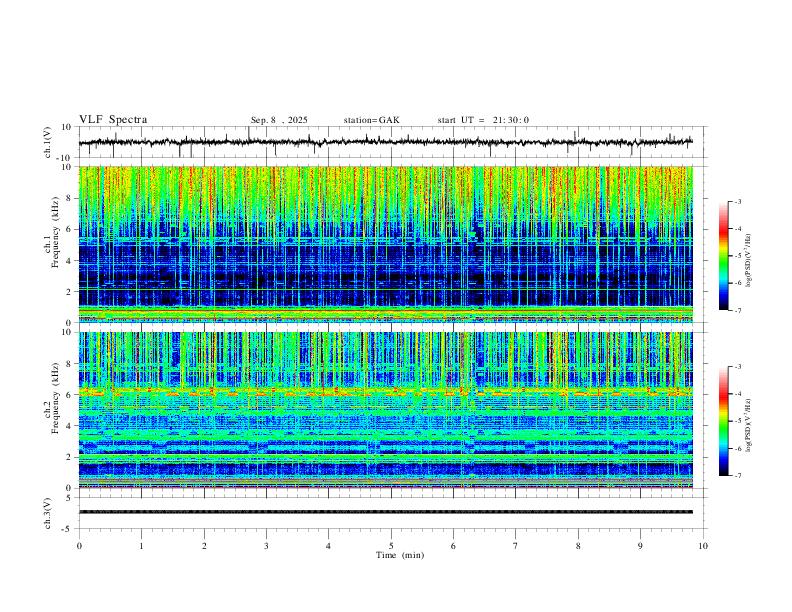Click the time axis tick label "5"
Screen dimensions: 792x612
coord(391,546)
